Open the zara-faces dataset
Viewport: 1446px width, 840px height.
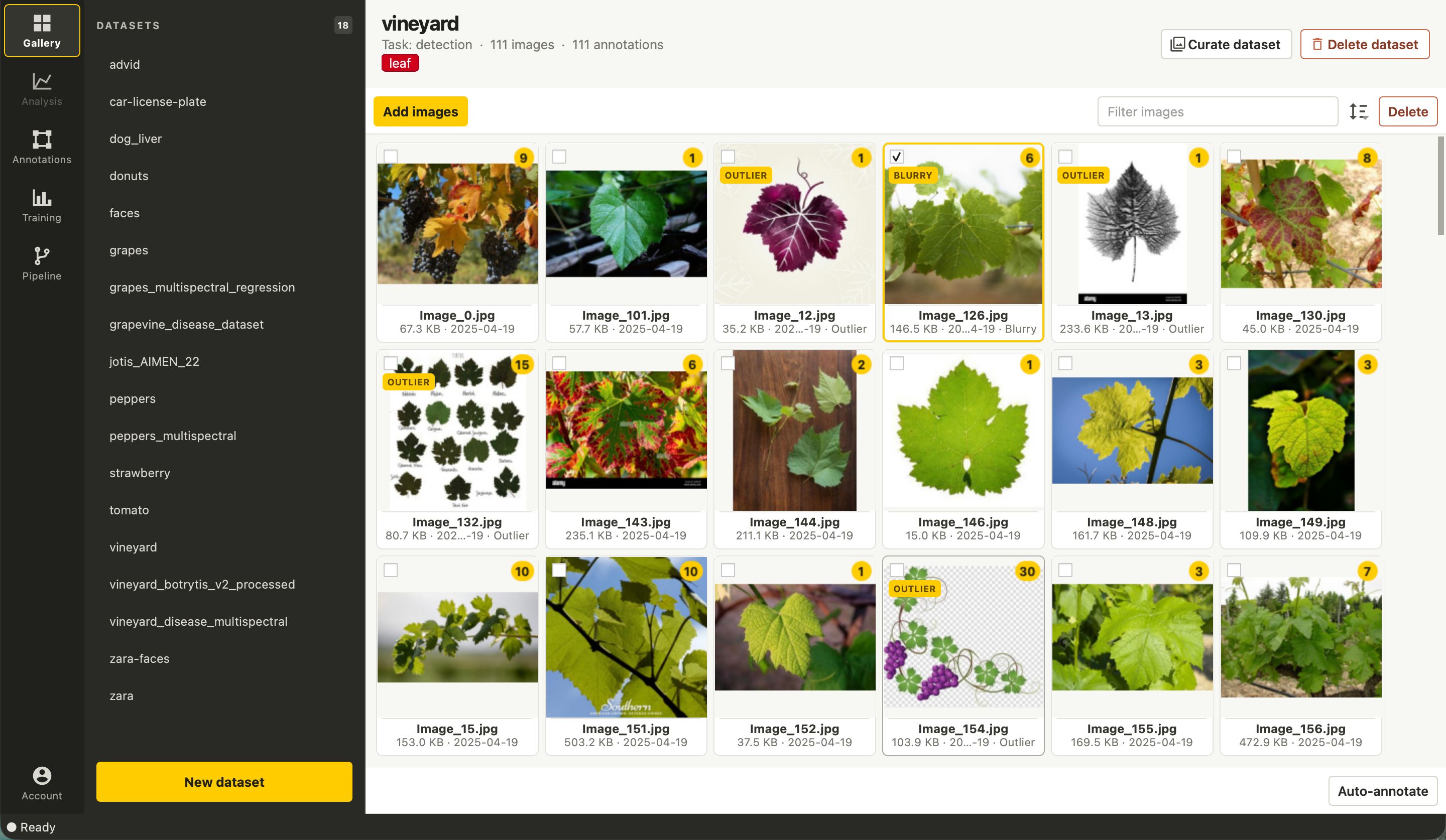click(224, 659)
